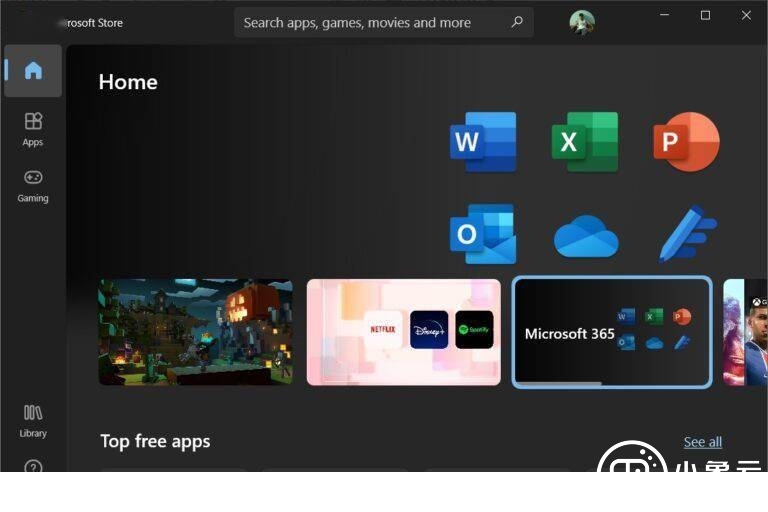Open the soccer game carousel thumbnail

[x=745, y=332]
